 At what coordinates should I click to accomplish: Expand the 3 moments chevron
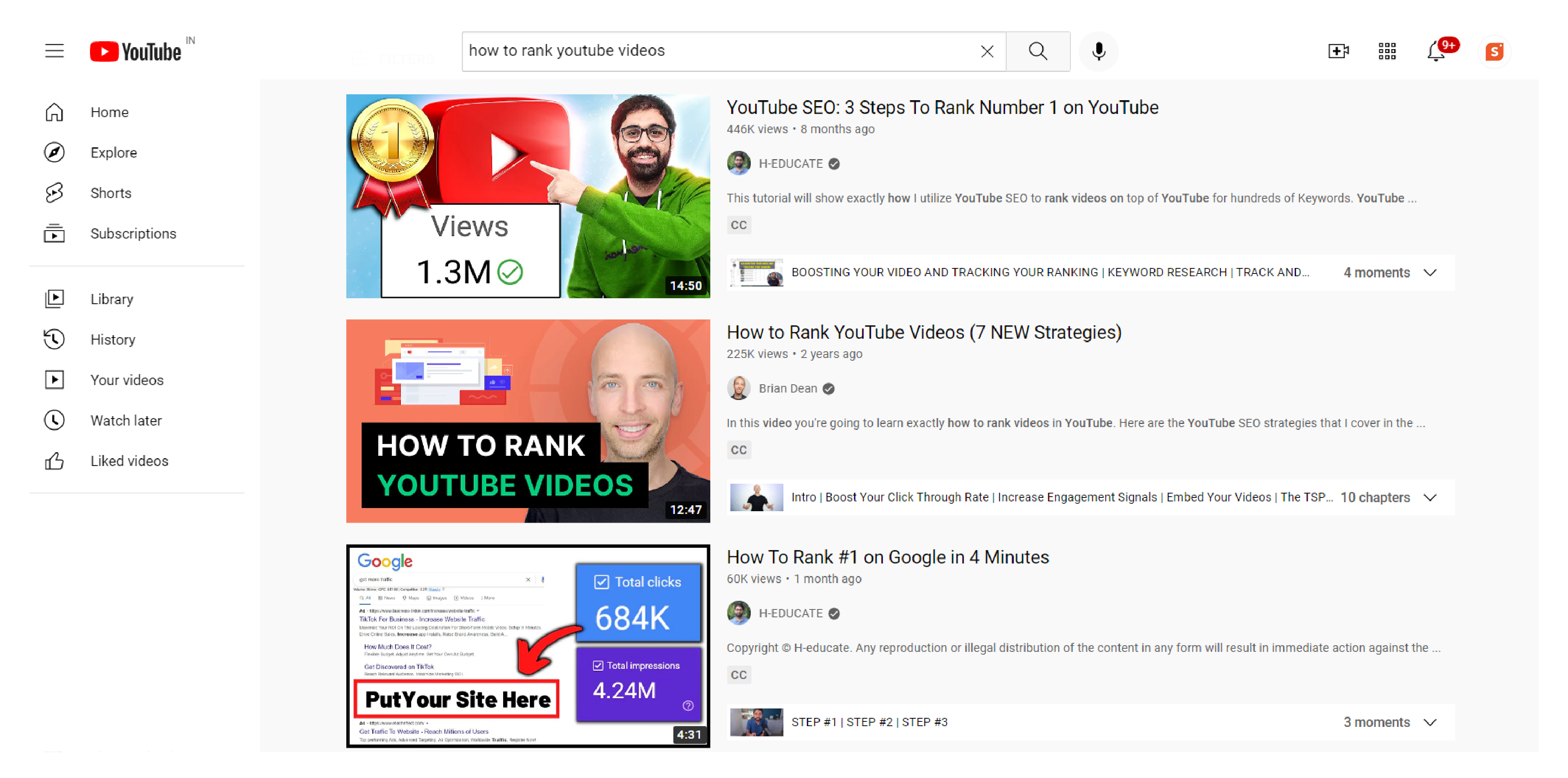pos(1430,723)
